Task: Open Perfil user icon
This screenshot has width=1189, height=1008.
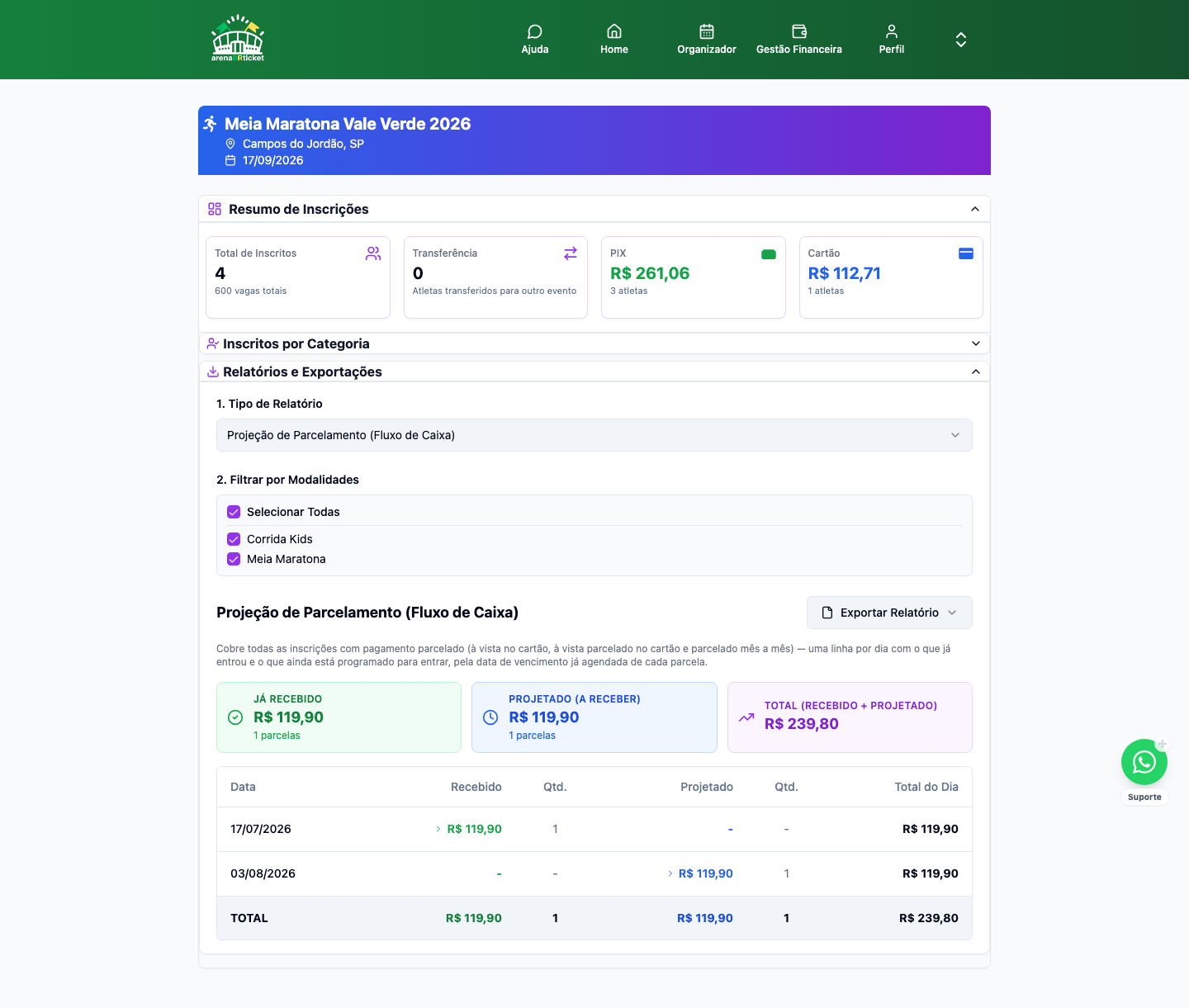Action: click(x=892, y=31)
